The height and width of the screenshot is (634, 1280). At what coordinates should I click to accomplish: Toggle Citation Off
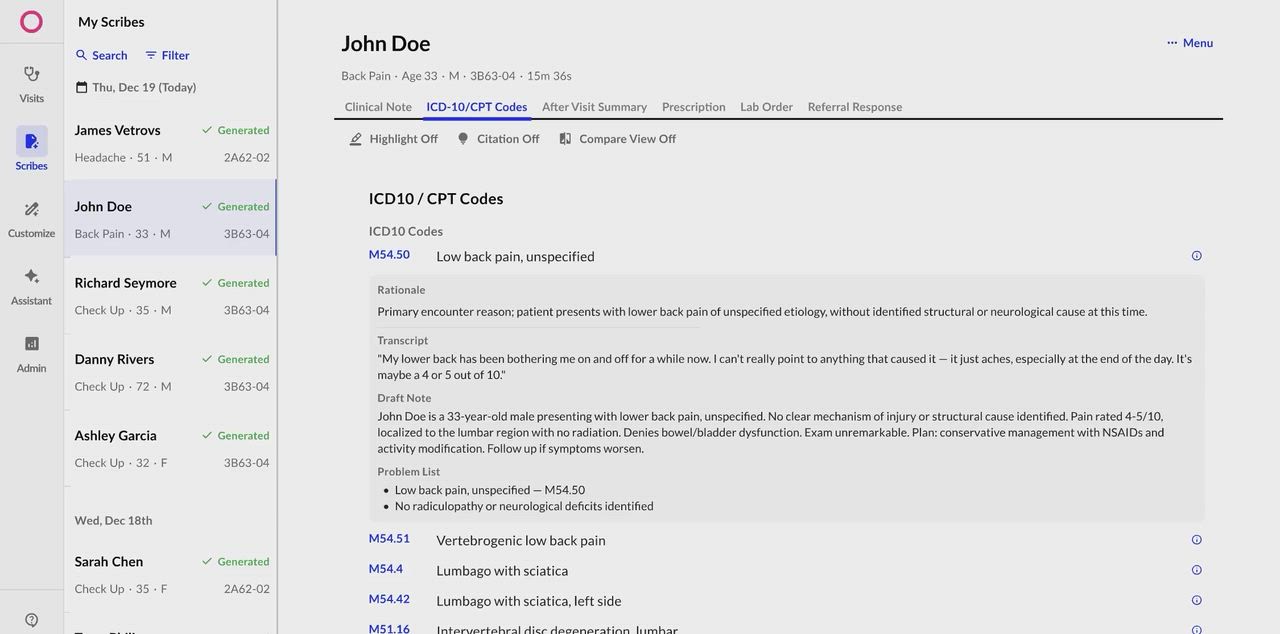498,139
